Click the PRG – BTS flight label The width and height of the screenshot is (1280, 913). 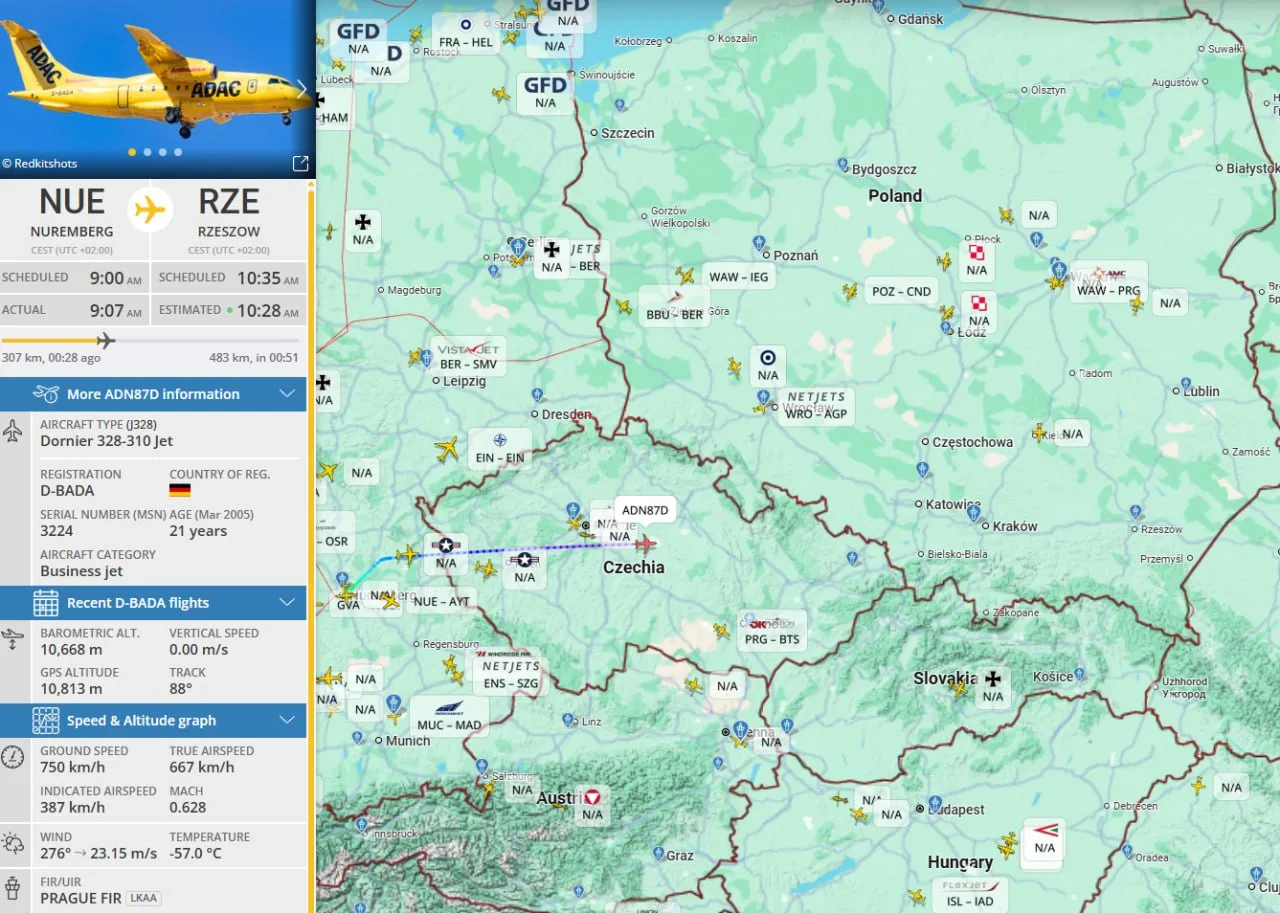tap(773, 631)
